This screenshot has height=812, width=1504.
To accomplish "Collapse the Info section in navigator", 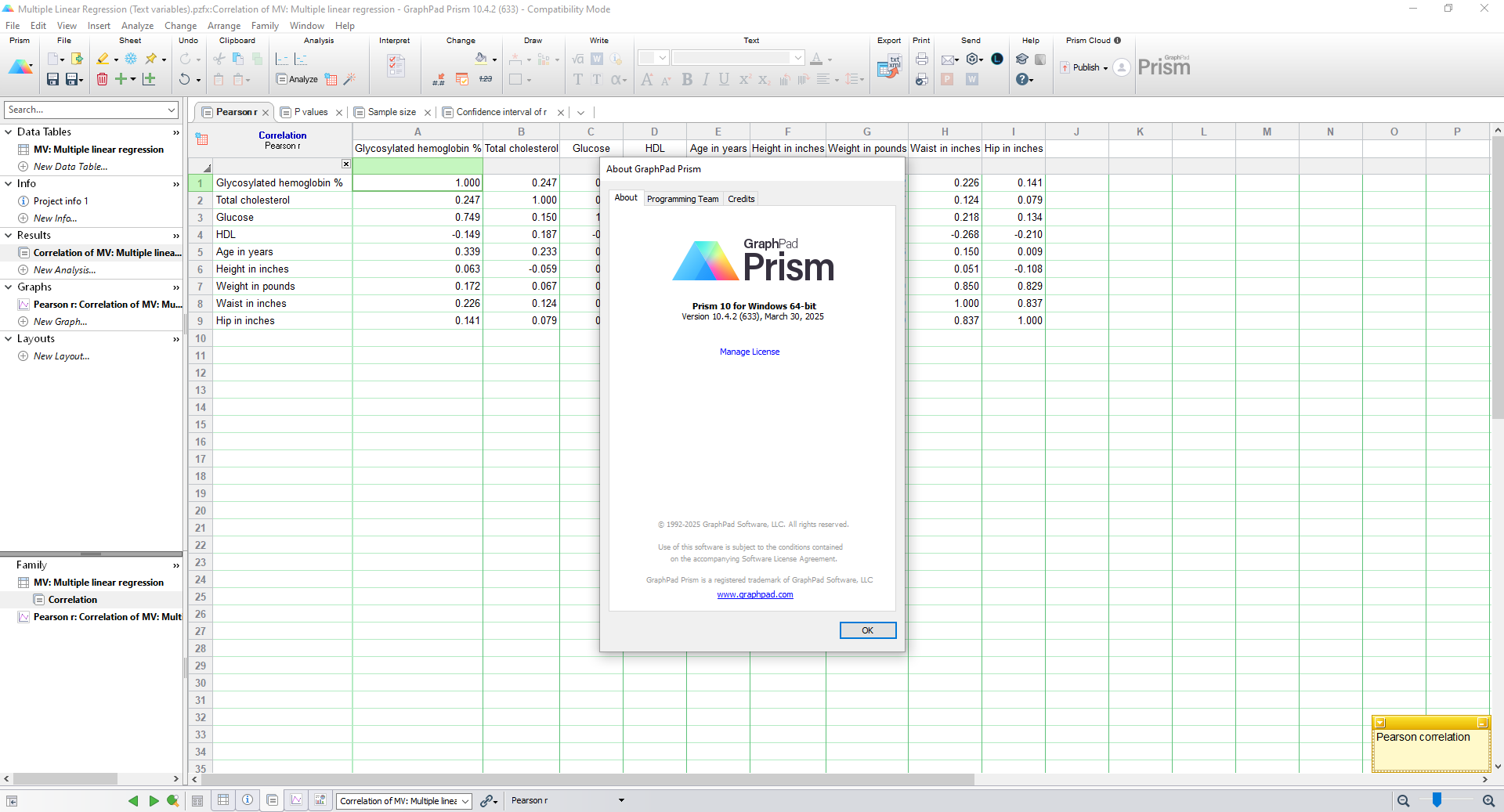I will [9, 183].
